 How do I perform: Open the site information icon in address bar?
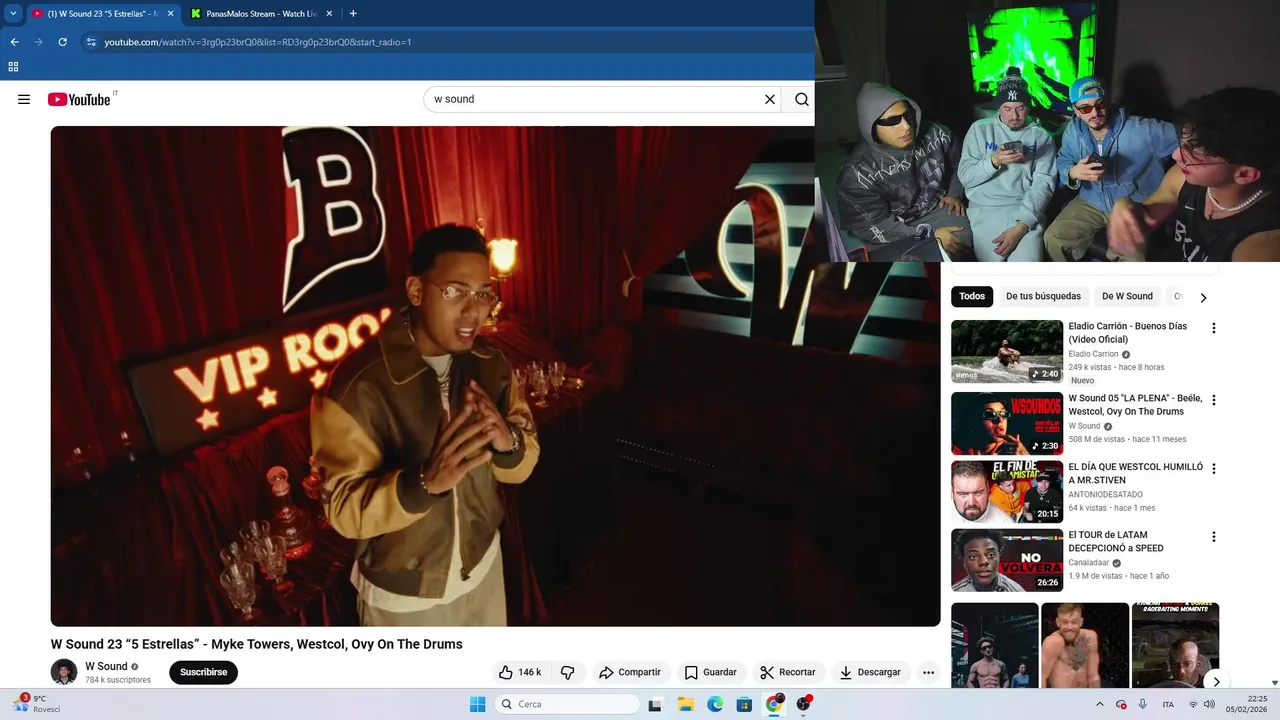pyautogui.click(x=91, y=42)
